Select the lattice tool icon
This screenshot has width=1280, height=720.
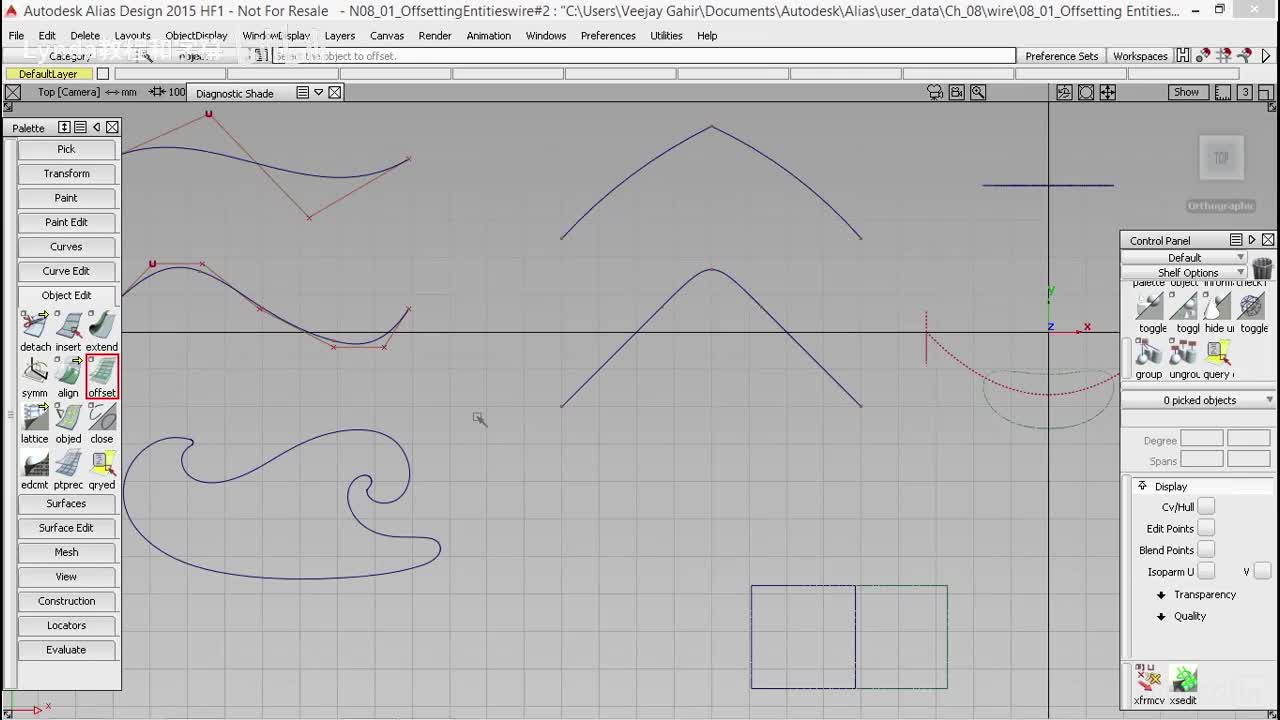[35, 417]
